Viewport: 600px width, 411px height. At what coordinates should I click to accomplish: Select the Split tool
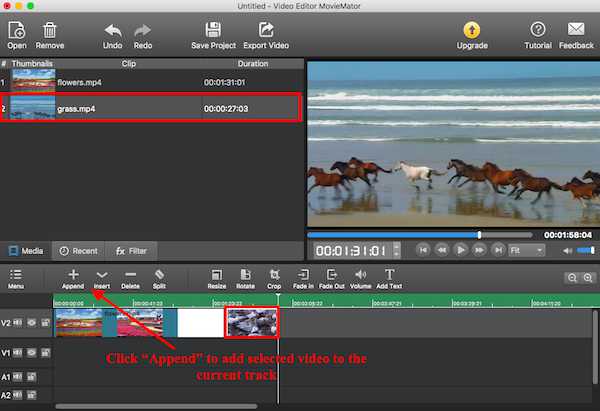(159, 279)
